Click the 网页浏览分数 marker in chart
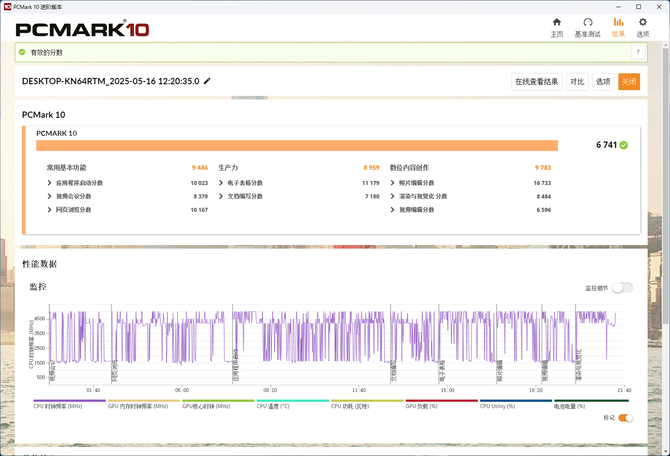670x456 pixels. tap(115, 372)
